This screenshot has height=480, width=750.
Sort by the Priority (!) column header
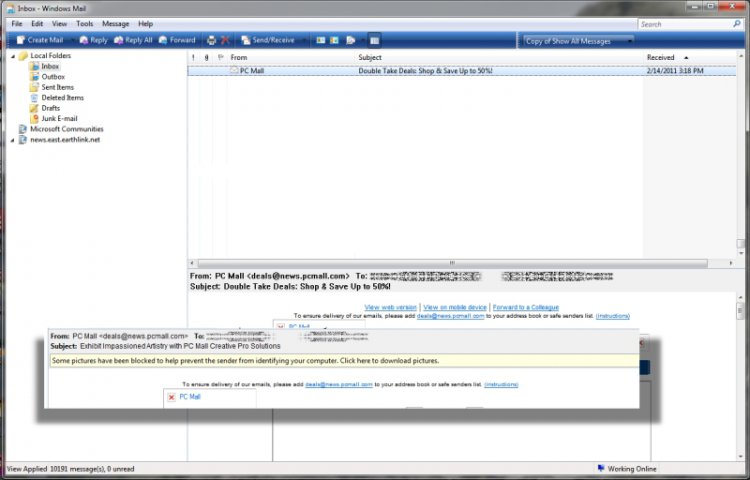pyautogui.click(x=193, y=57)
